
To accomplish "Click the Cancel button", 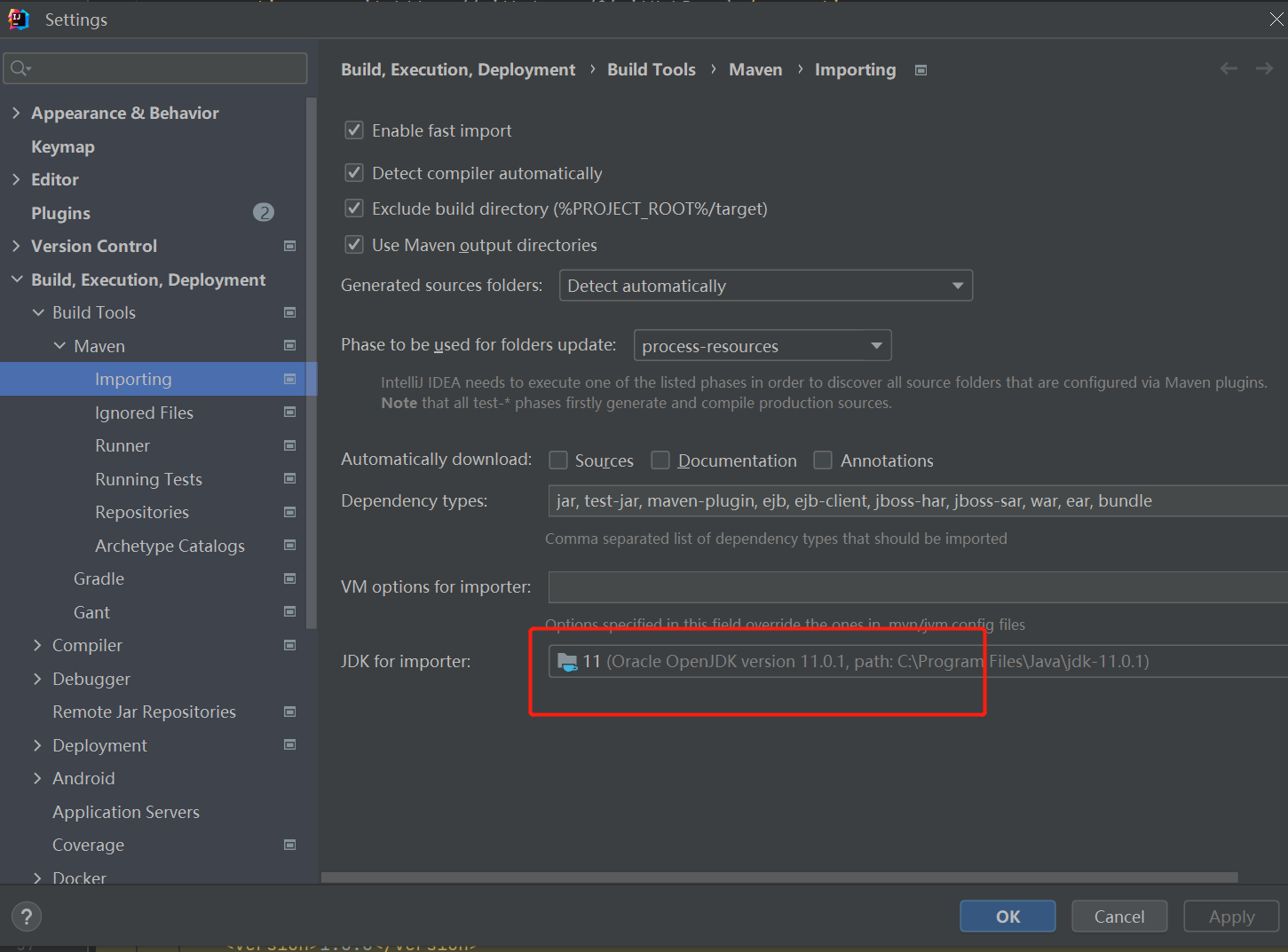I will 1119,917.
